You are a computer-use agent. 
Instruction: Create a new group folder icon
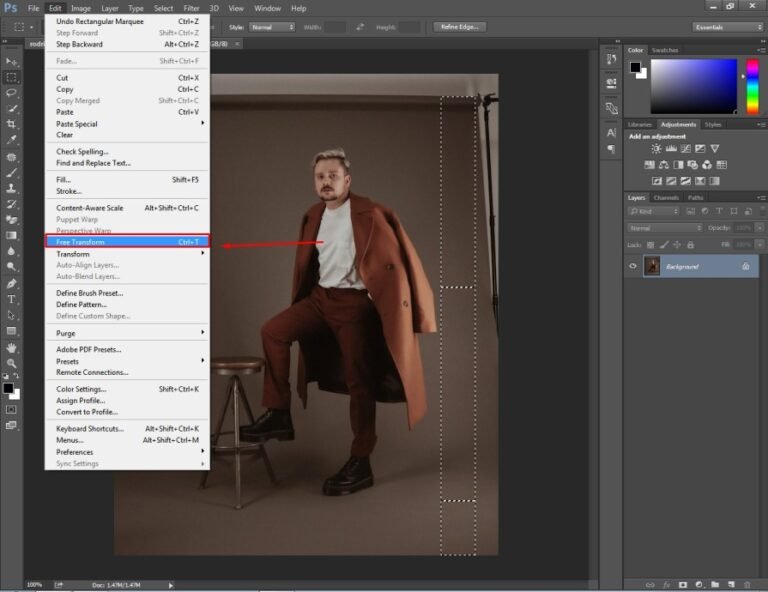715,585
